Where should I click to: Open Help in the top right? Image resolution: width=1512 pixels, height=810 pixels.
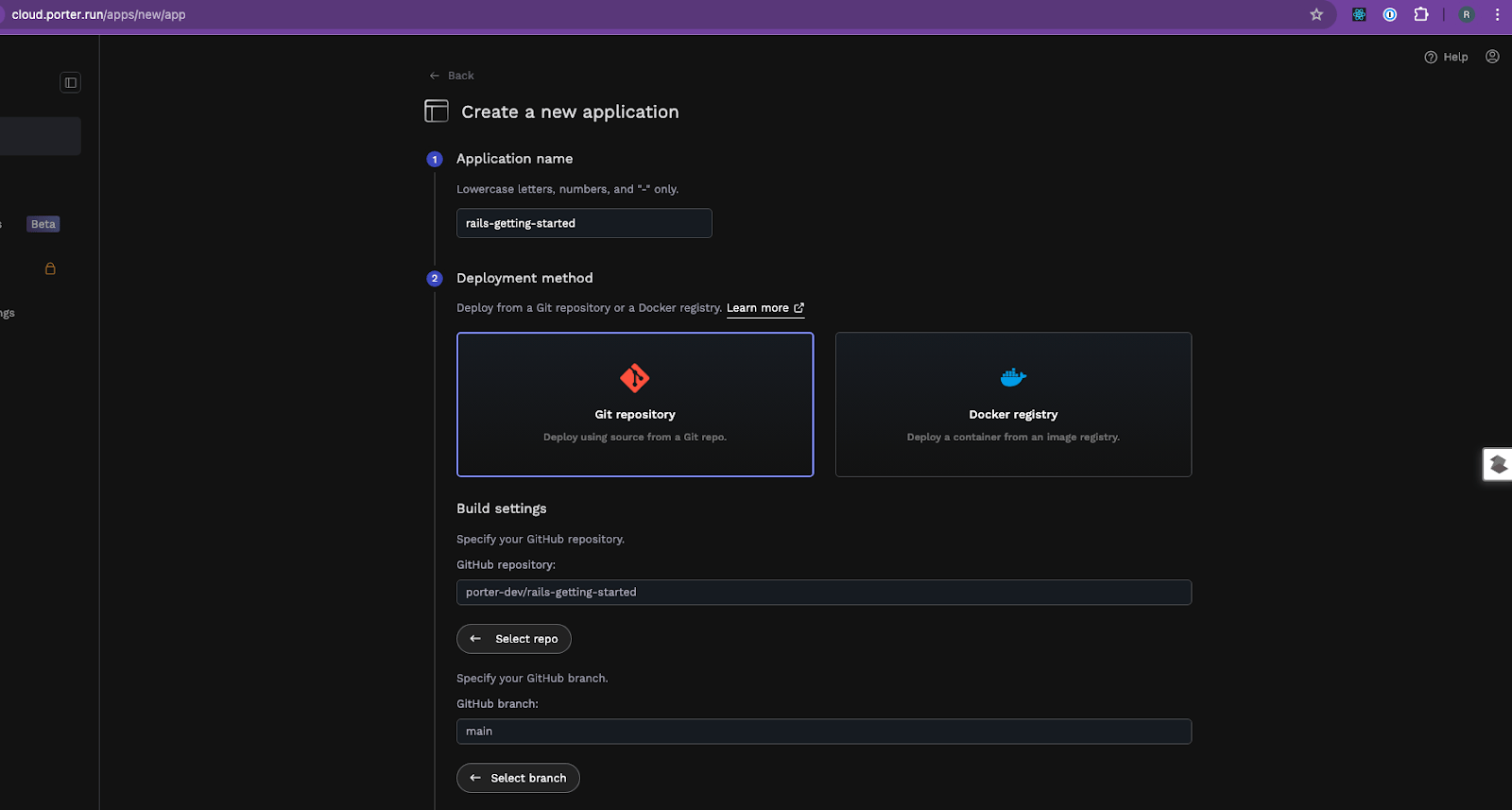(1446, 57)
